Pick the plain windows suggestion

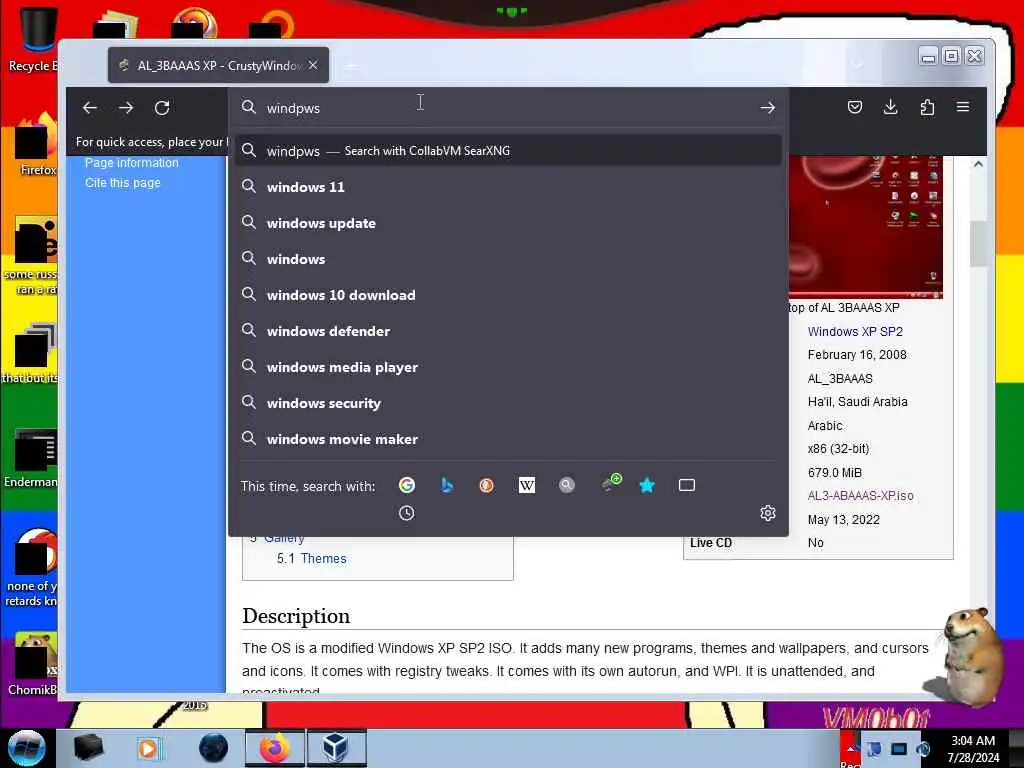(508, 259)
